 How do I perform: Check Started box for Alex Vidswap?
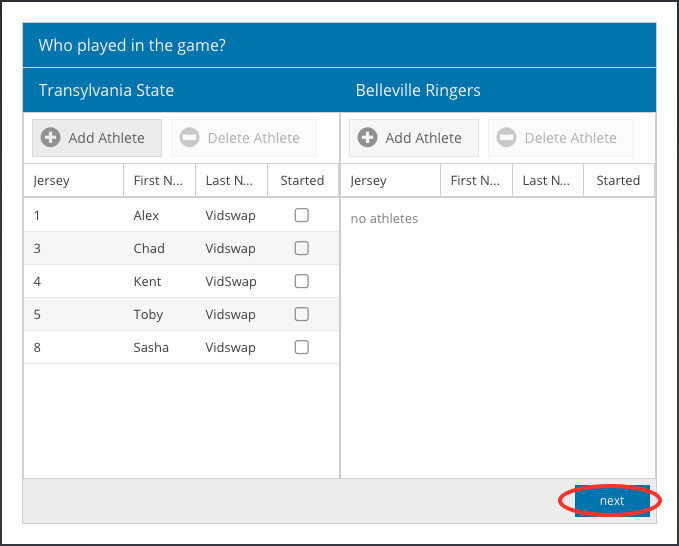(302, 215)
